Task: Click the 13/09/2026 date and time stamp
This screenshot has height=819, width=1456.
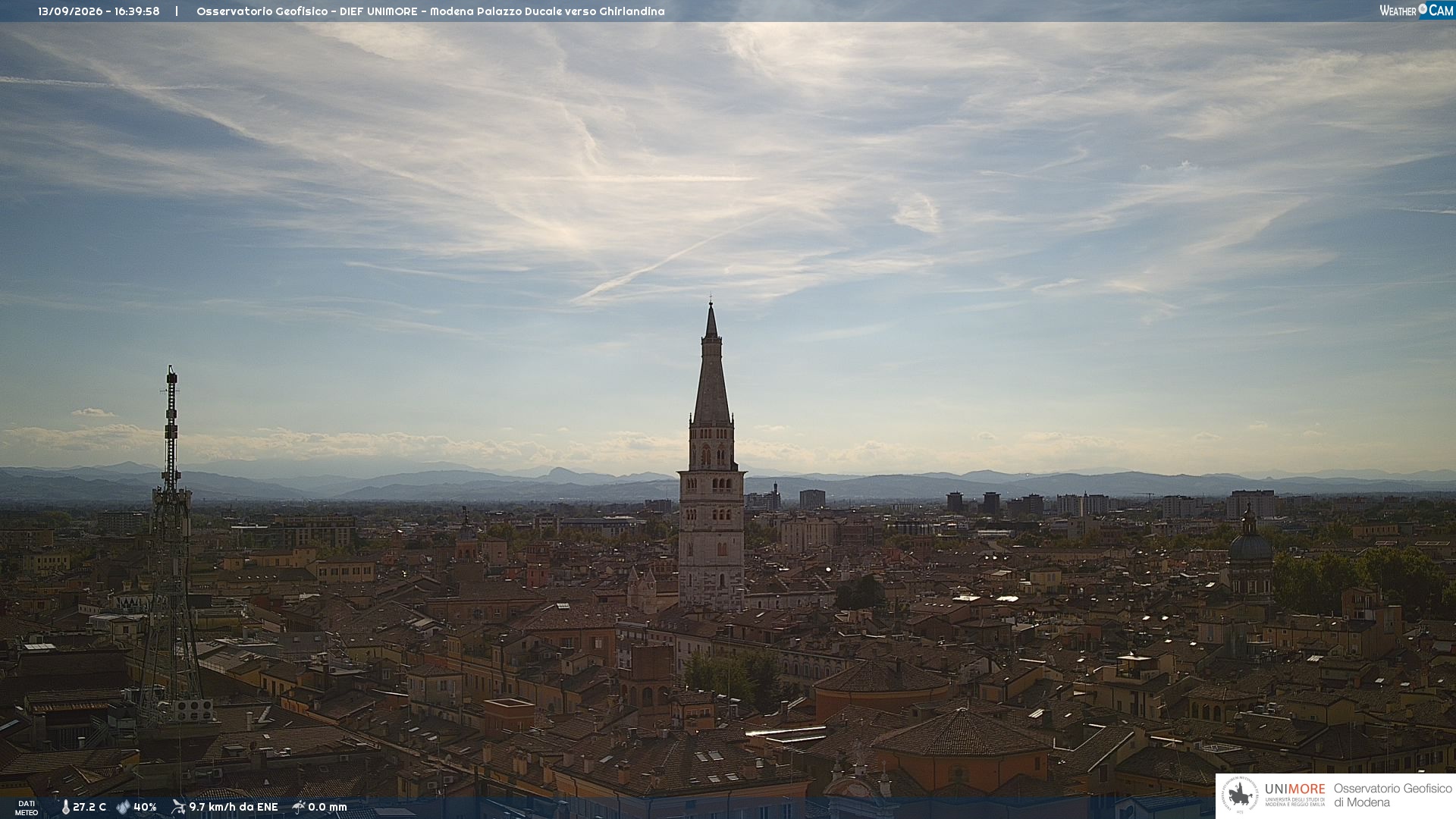Action: click(99, 11)
